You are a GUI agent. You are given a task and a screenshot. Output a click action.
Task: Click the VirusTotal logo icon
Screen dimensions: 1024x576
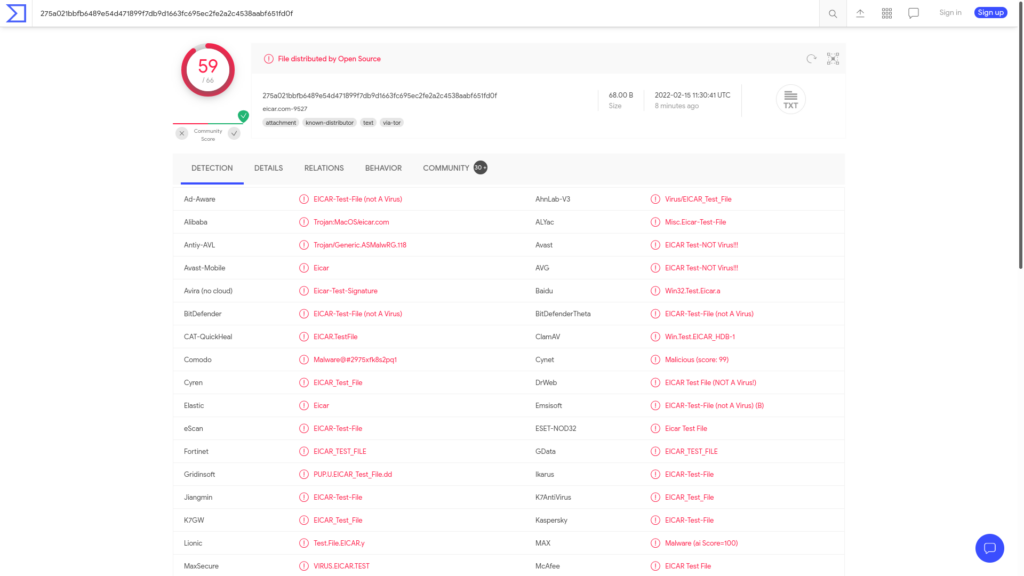tap(16, 13)
